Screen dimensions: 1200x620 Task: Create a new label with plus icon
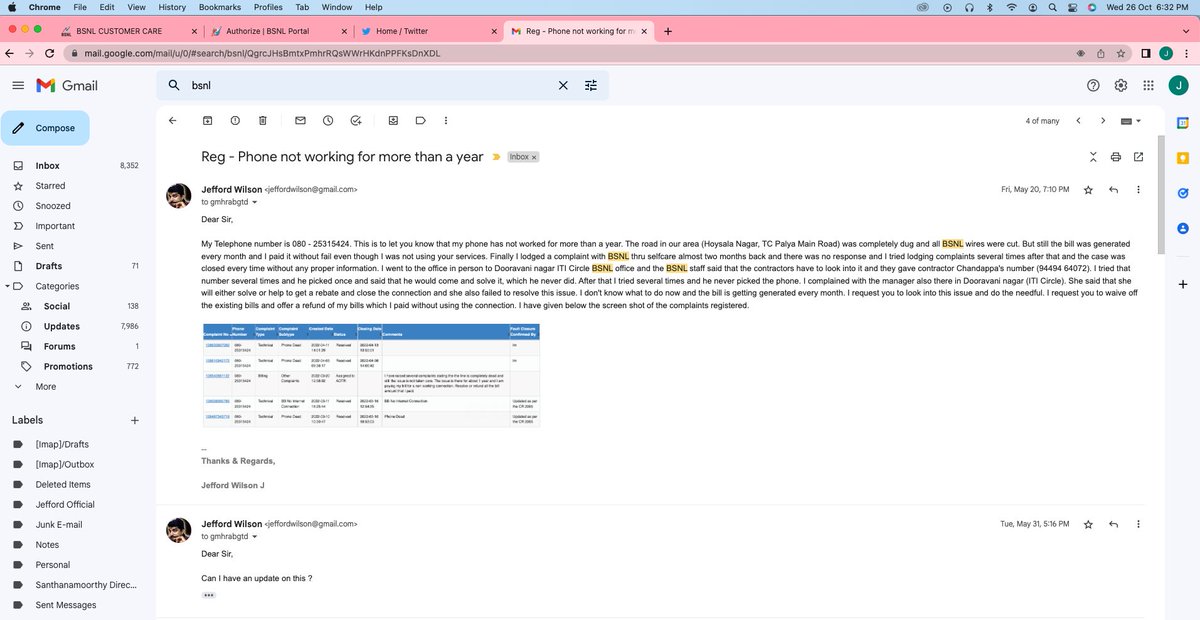[x=135, y=420]
